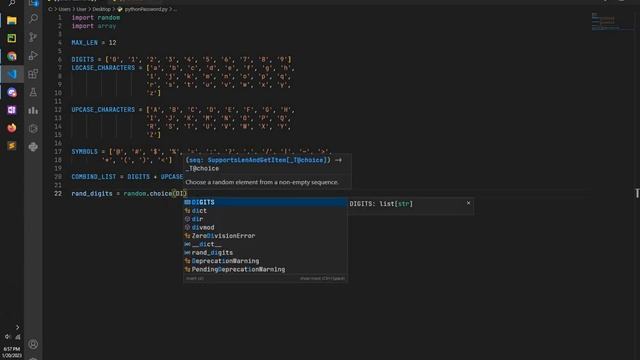Screen dimensions: 640x360
Task: Click 'DIGITS: list[str]' detail text
Action: tap(381, 203)
